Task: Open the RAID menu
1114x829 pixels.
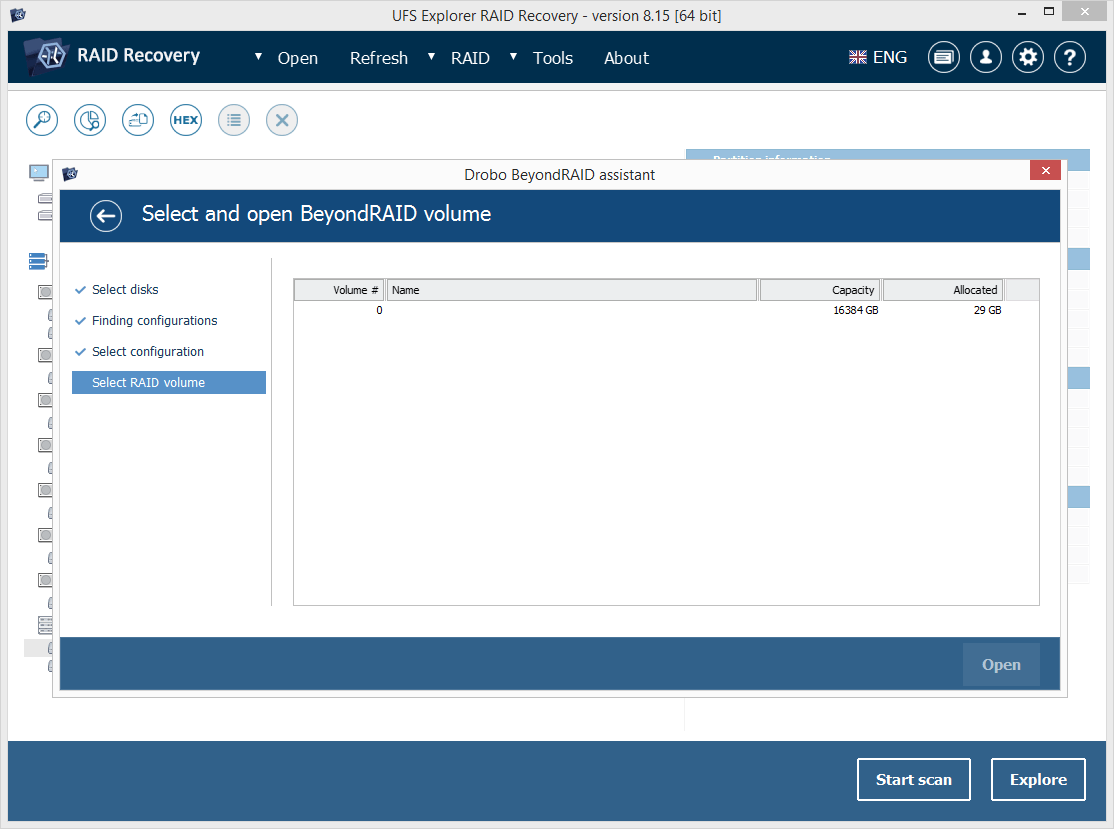Action: [x=470, y=58]
